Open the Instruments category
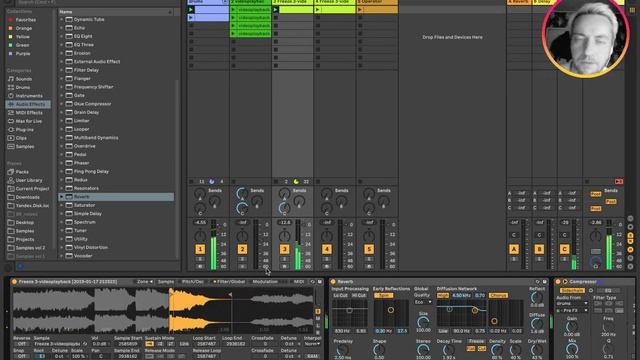The image size is (640, 360). pos(29,96)
